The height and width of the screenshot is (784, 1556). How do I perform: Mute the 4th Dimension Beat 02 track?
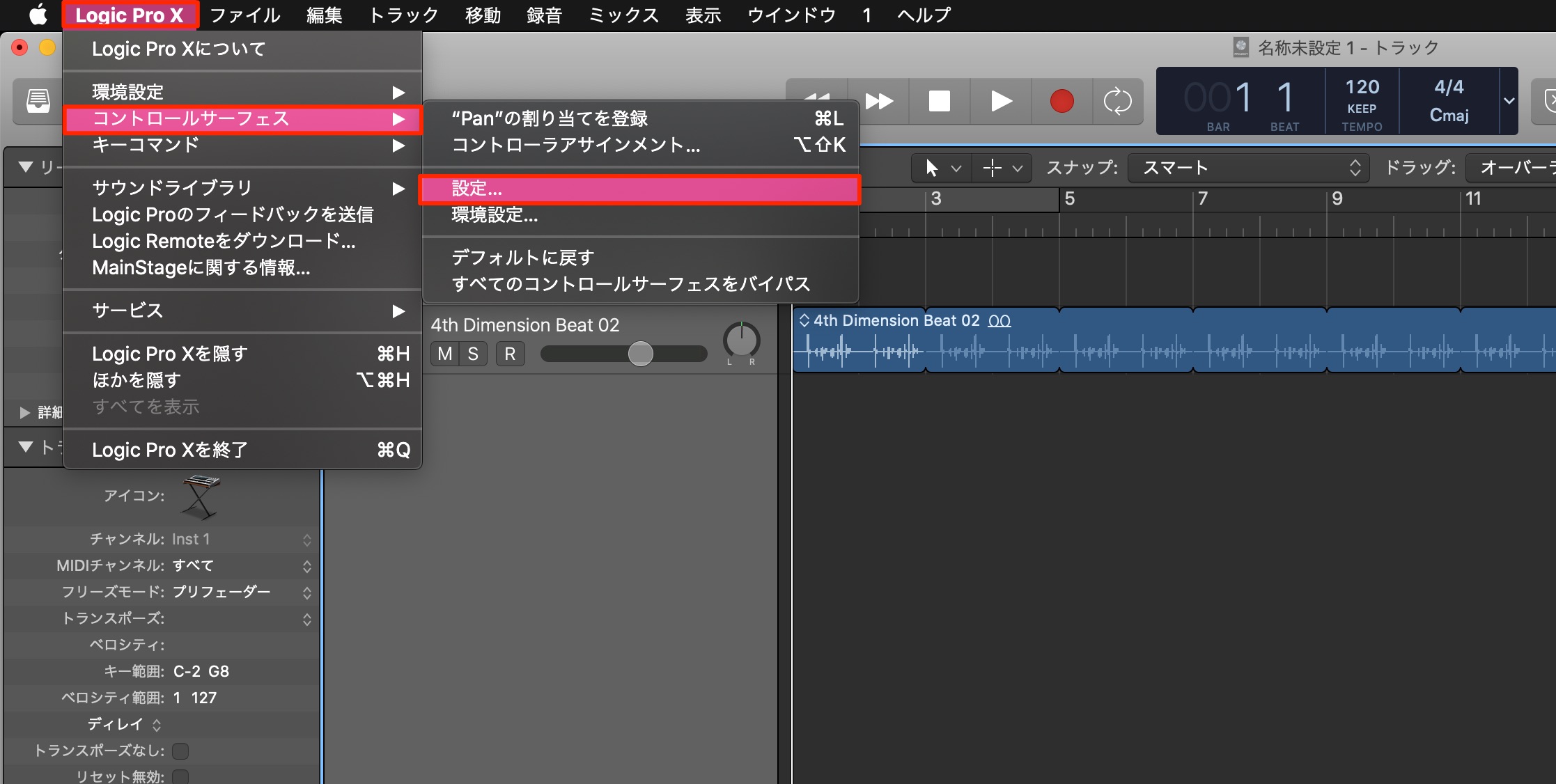tap(444, 354)
